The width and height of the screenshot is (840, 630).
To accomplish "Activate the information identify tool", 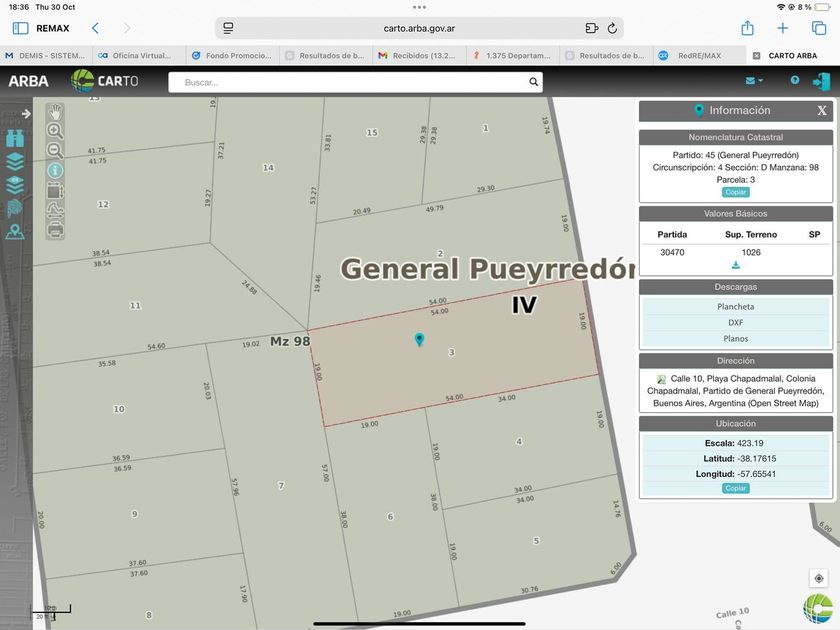I will click(x=55, y=170).
